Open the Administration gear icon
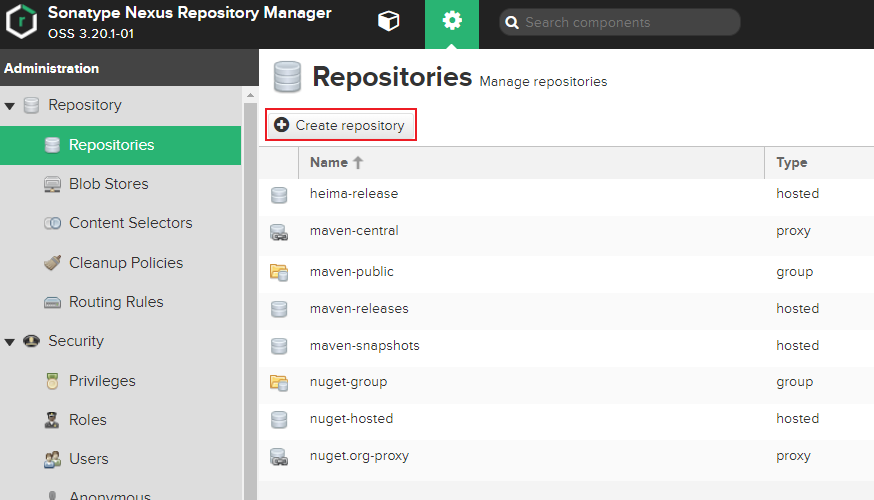 452,21
